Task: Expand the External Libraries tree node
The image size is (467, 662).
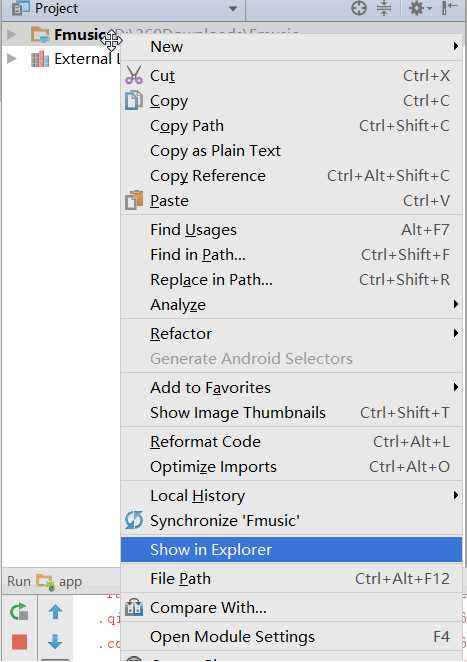Action: click(12, 59)
